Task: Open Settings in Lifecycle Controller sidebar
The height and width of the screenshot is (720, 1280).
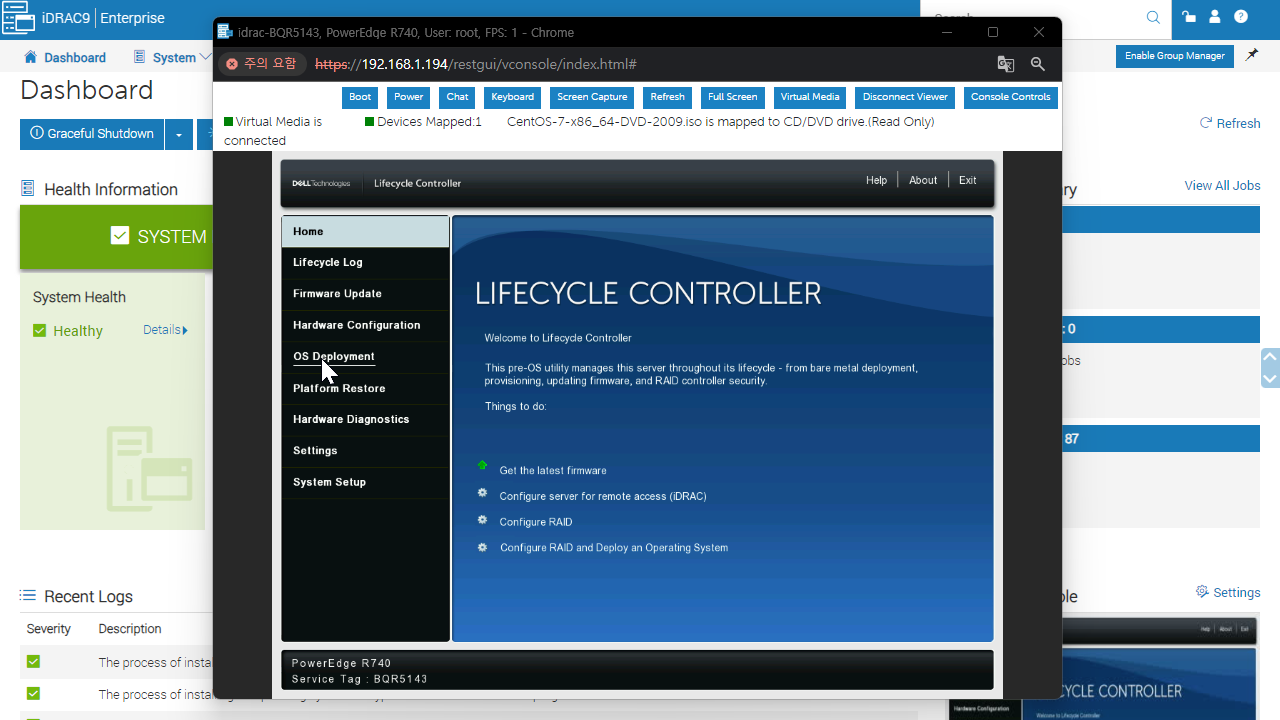Action: pyautogui.click(x=365, y=451)
